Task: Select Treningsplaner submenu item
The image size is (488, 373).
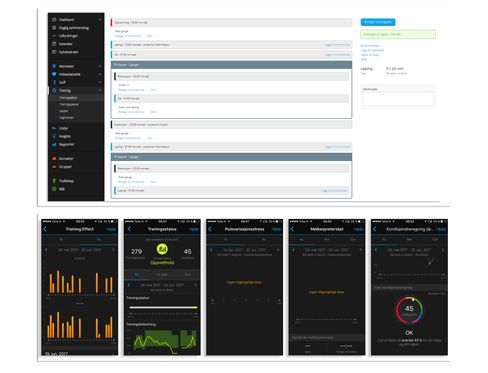Action: [x=69, y=104]
